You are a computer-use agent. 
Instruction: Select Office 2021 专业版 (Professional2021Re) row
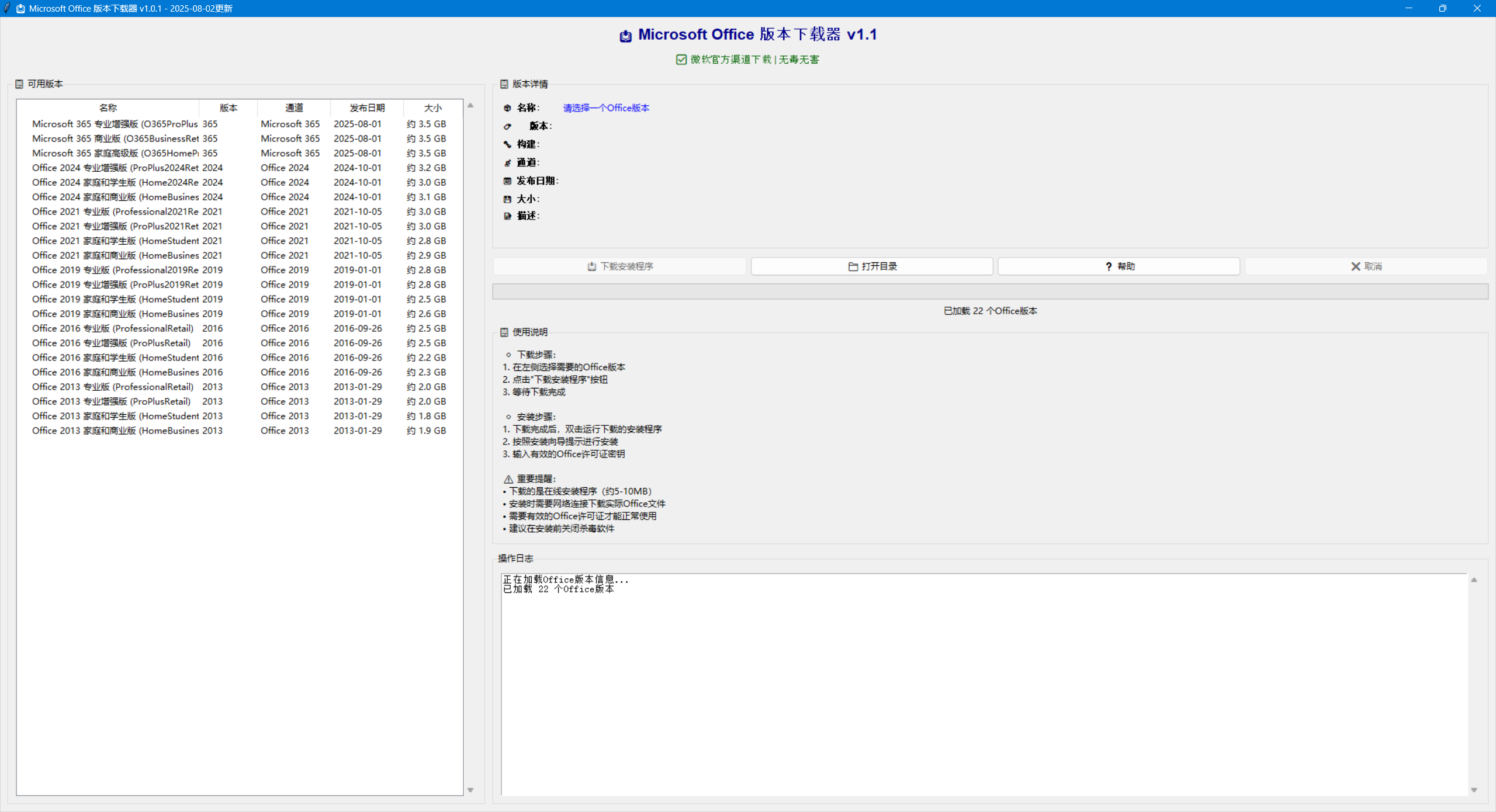pos(240,211)
